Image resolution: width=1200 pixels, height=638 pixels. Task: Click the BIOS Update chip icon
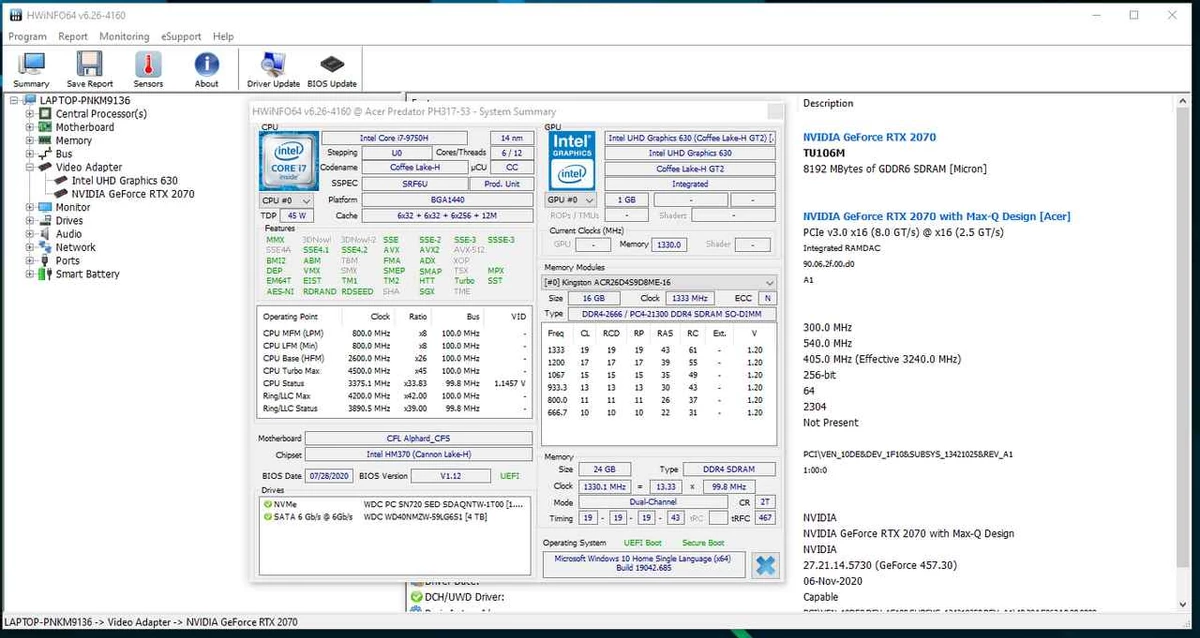pos(332,64)
